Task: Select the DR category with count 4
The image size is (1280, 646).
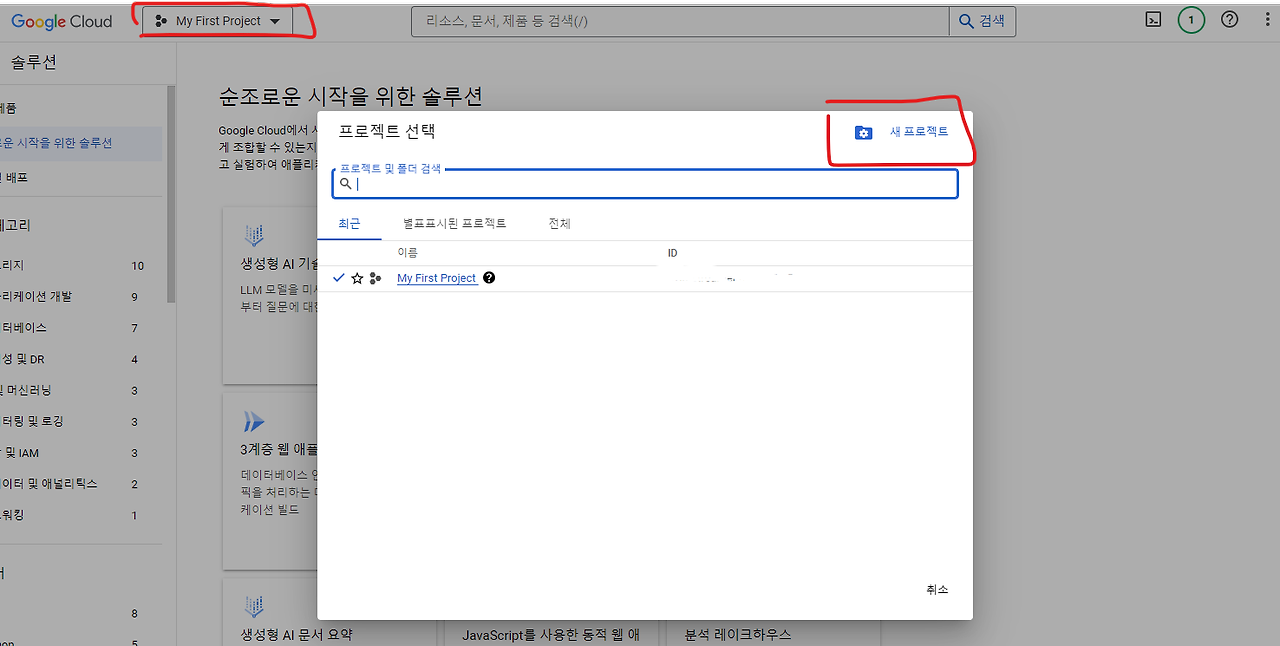Action: tap(80, 359)
